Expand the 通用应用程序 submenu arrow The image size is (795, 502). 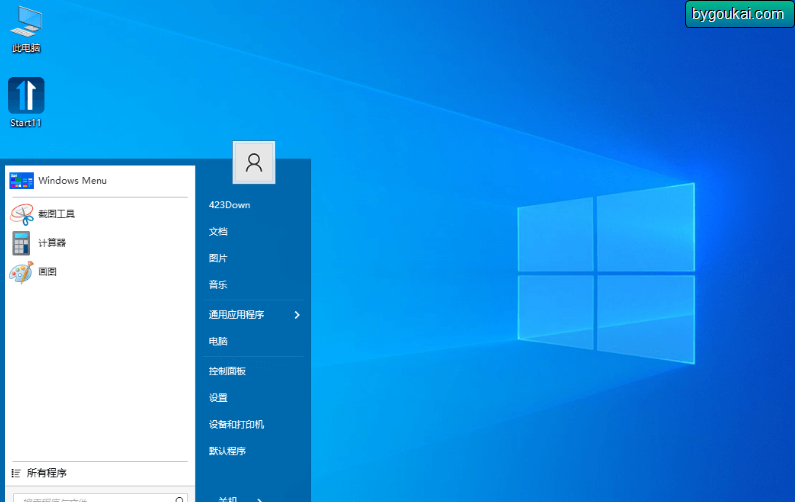pos(297,315)
